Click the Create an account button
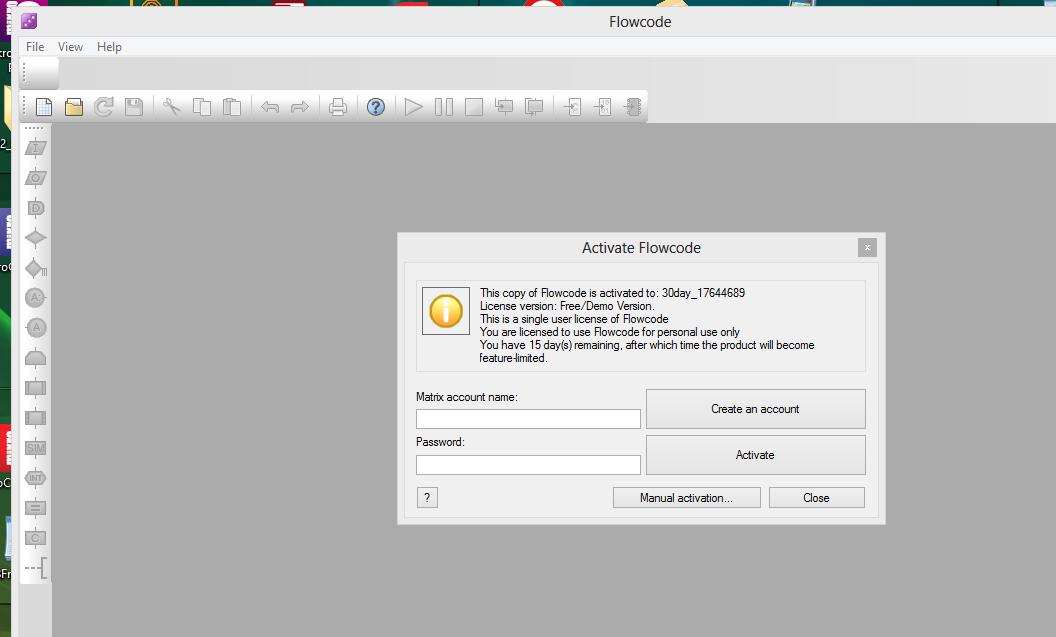 [x=756, y=409]
